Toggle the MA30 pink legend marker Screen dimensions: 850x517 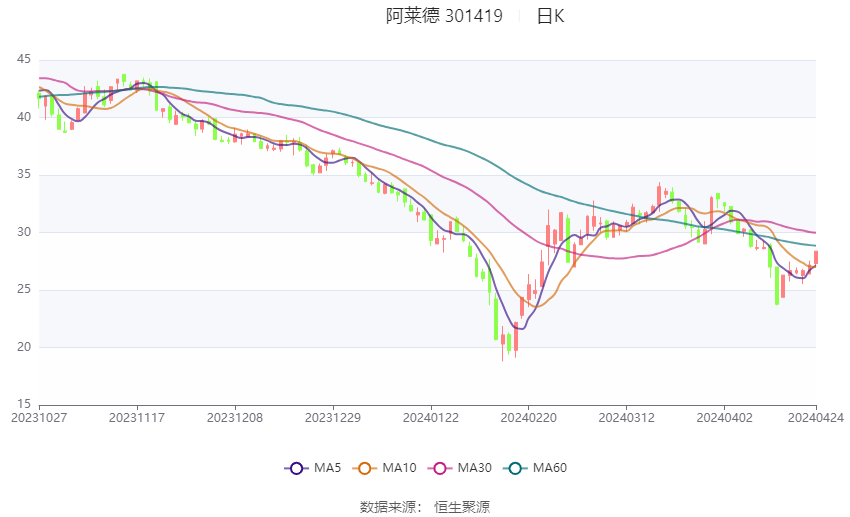pyautogui.click(x=437, y=467)
